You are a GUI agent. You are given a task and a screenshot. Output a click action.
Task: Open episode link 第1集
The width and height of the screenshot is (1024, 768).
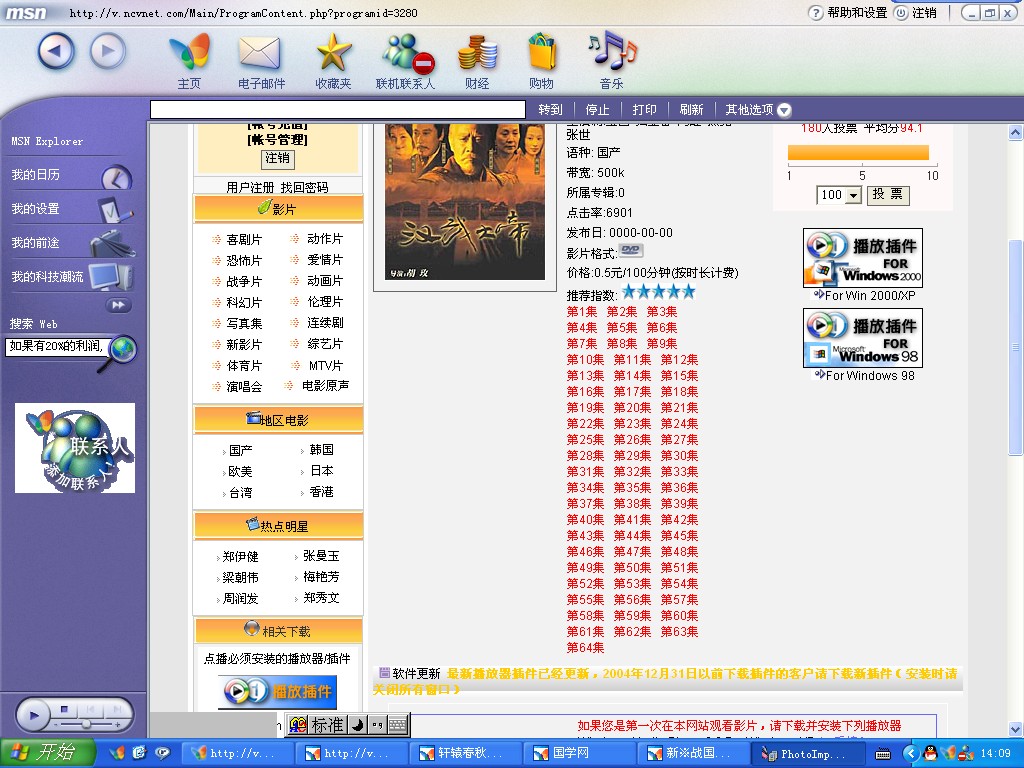(x=581, y=312)
